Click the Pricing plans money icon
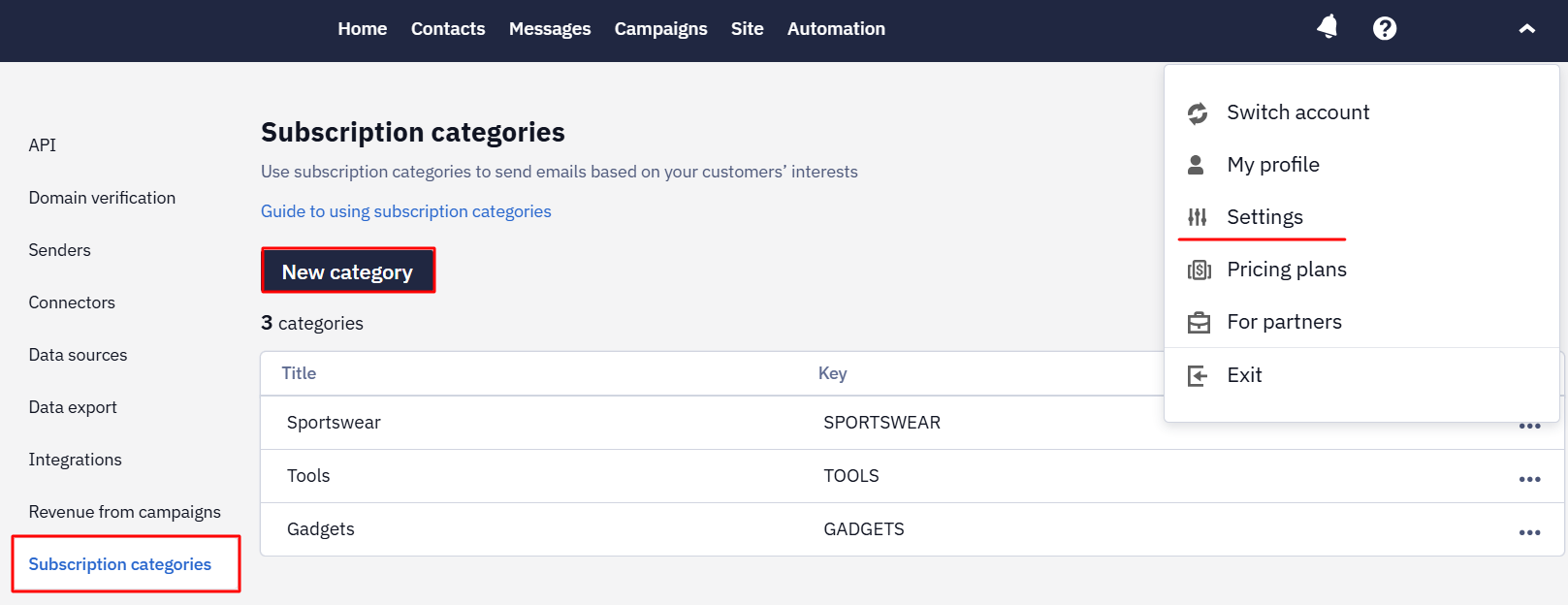1568x605 pixels. pos(1200,270)
